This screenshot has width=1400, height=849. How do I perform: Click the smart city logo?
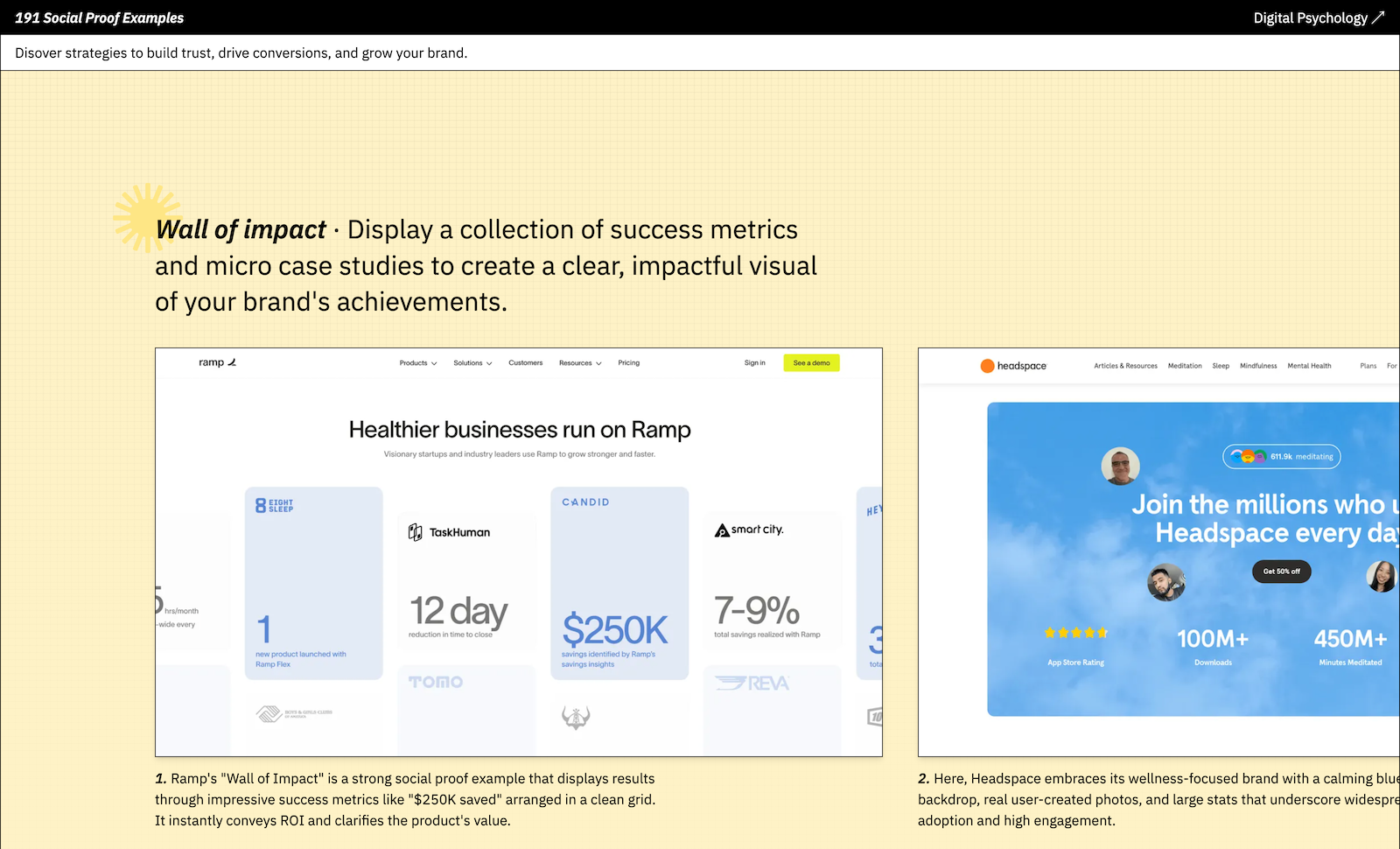pyautogui.click(x=749, y=530)
